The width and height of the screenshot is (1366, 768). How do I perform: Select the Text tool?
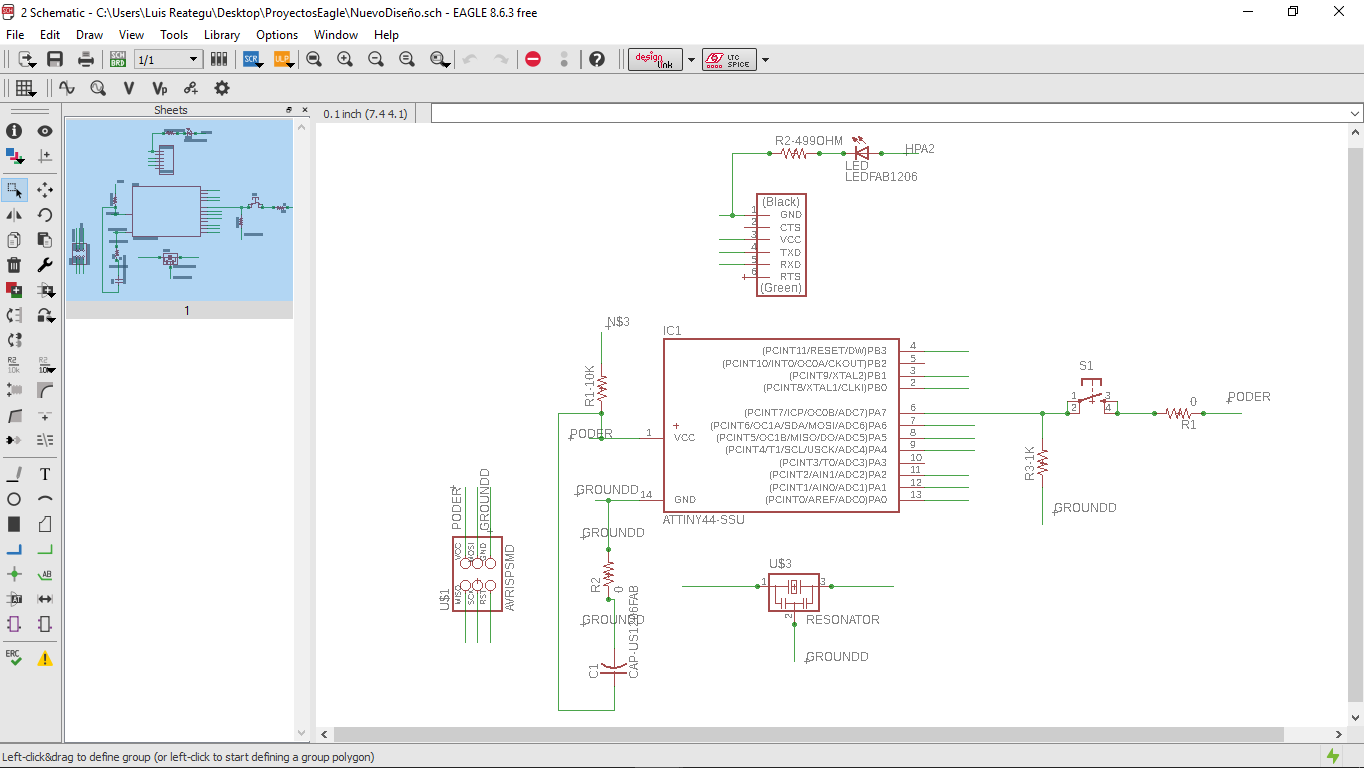click(x=45, y=474)
